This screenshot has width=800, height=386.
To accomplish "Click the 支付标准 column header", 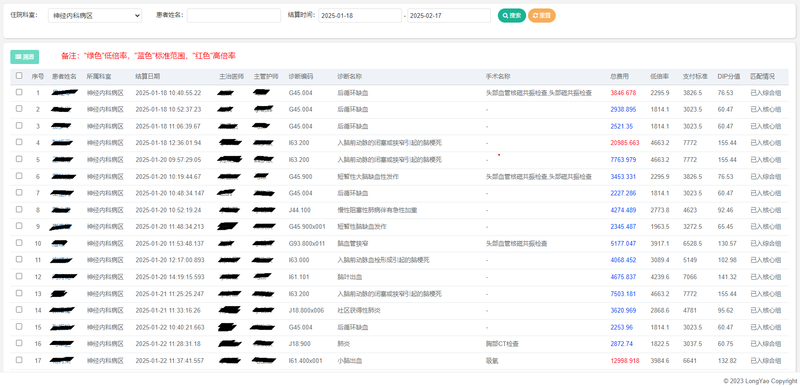I will coord(695,76).
